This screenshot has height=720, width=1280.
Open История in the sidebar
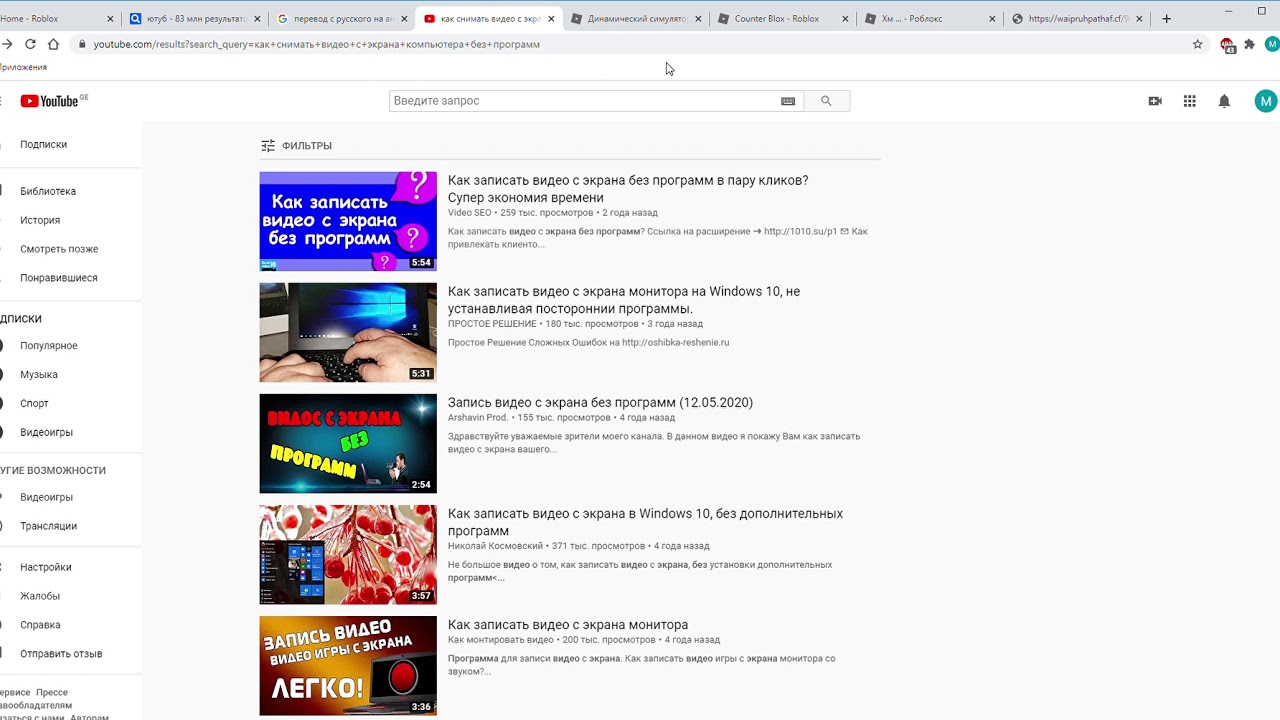(40, 220)
